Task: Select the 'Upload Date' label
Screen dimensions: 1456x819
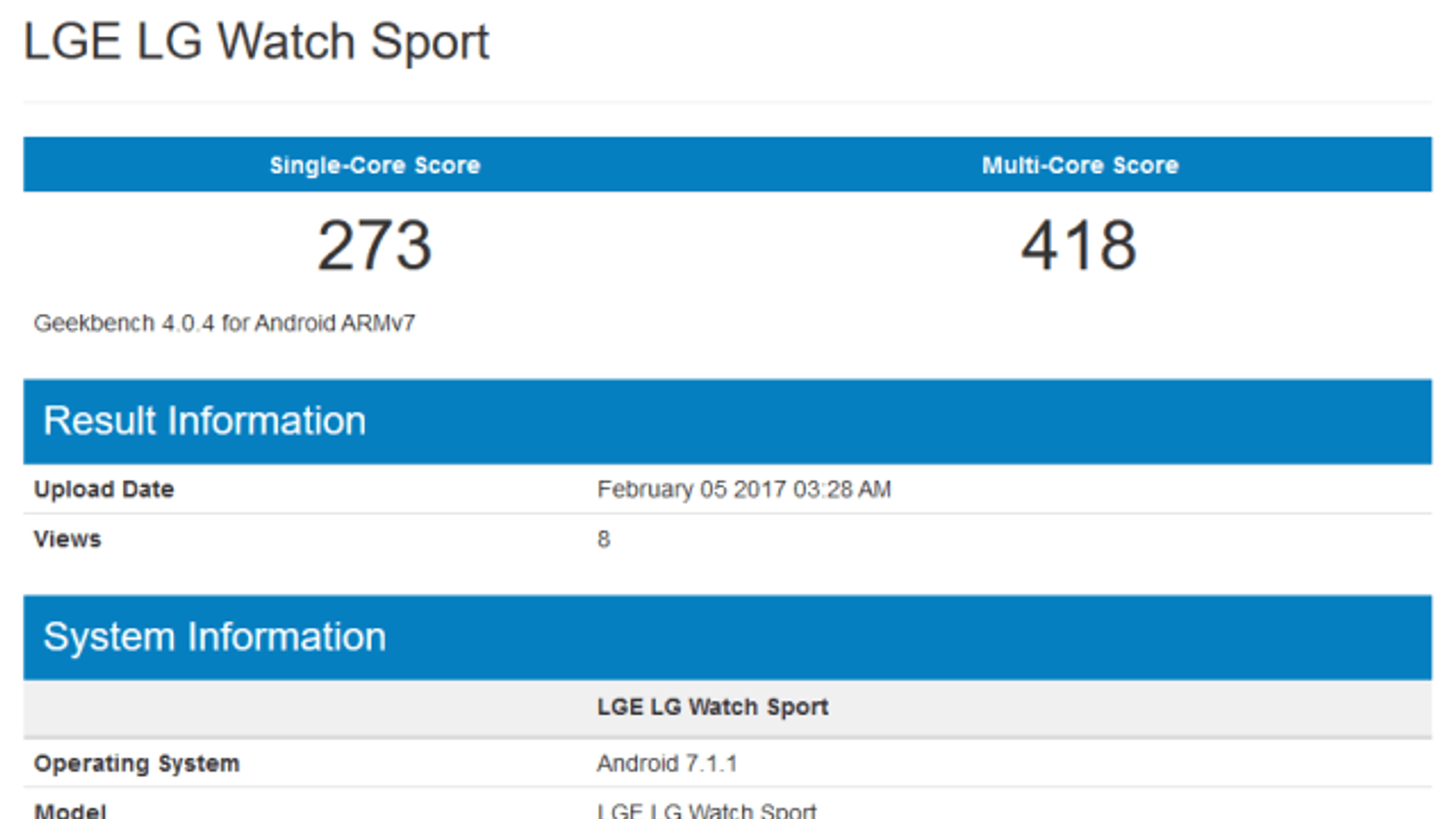Action: pos(104,490)
